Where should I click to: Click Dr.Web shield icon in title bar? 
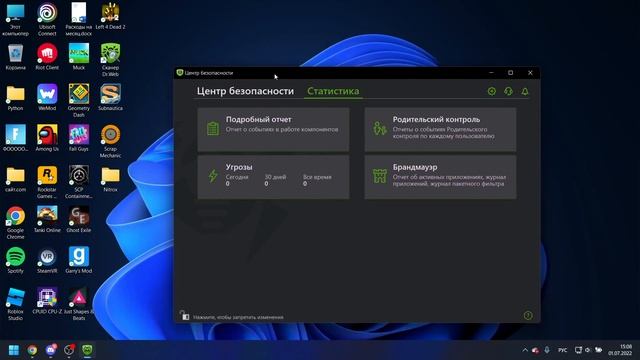(180, 73)
